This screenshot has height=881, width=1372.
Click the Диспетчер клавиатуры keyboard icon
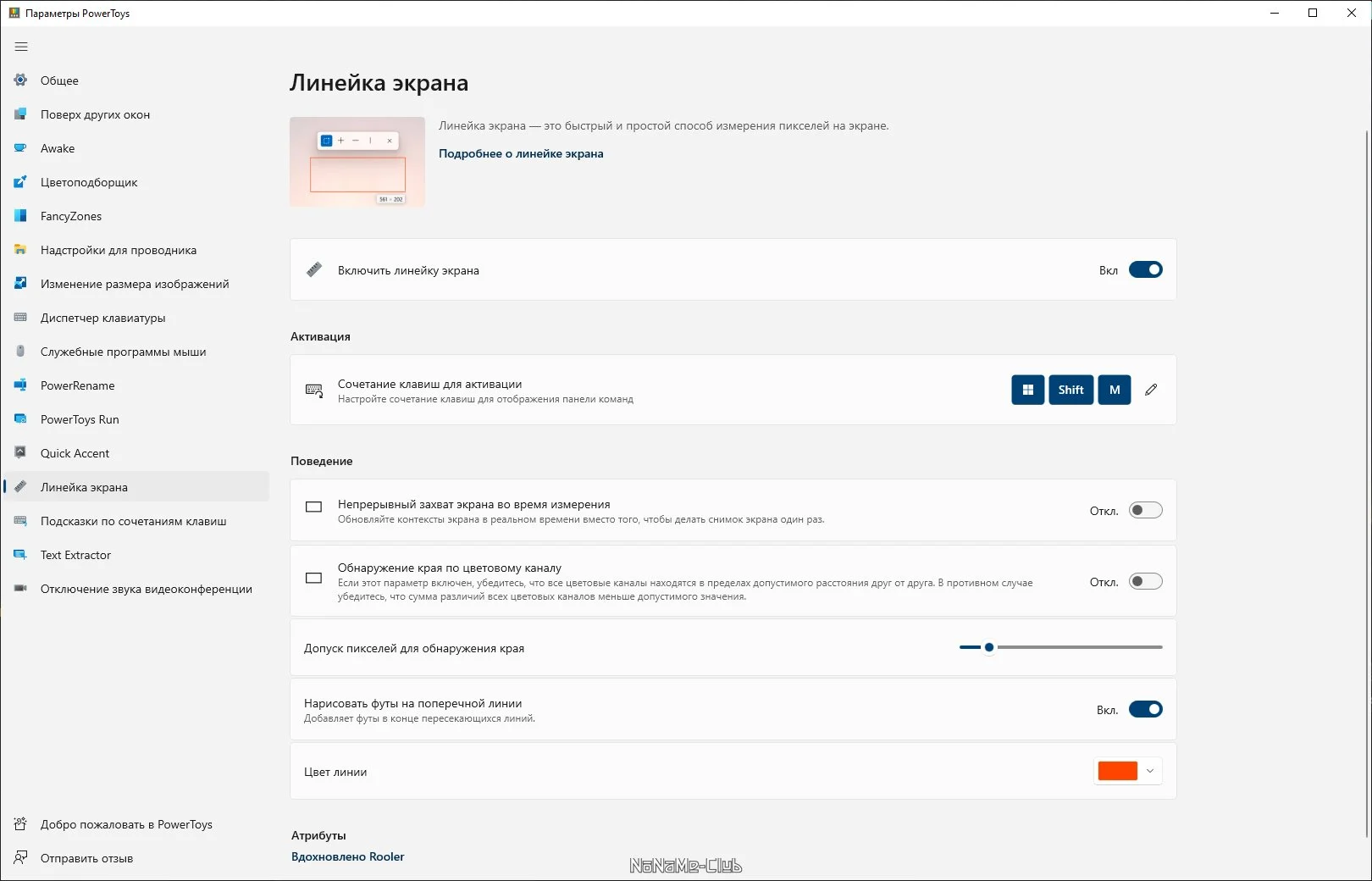pos(20,318)
